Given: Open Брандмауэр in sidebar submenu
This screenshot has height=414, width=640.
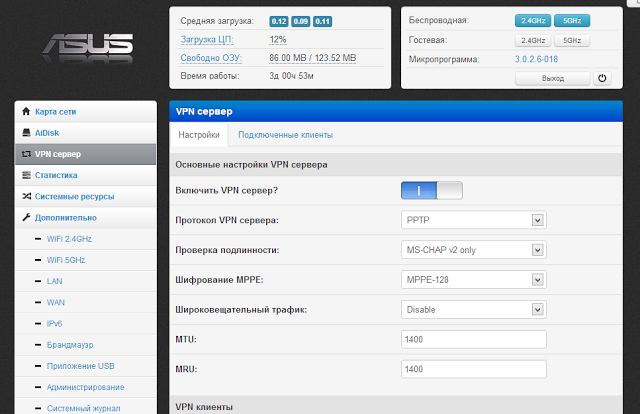Looking at the screenshot, I should (71, 344).
